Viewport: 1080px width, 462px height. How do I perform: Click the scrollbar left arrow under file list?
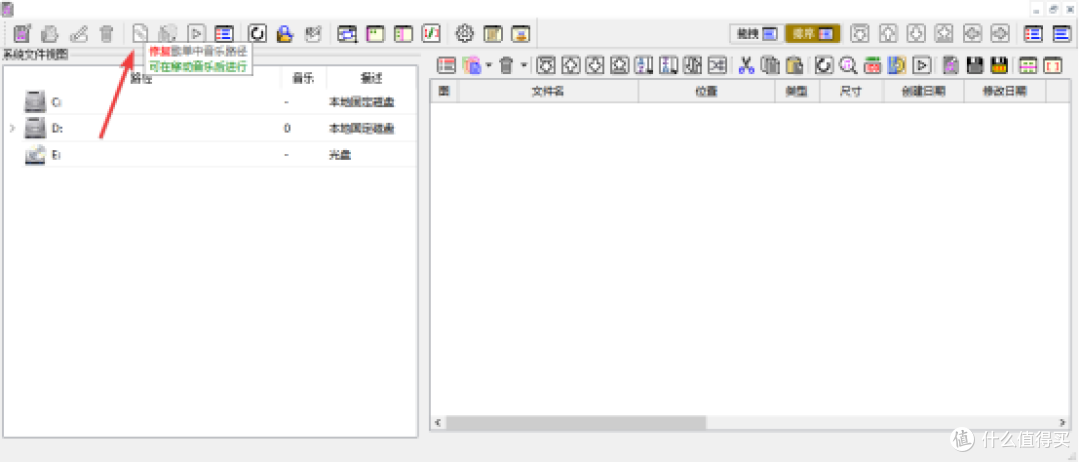coord(437,422)
